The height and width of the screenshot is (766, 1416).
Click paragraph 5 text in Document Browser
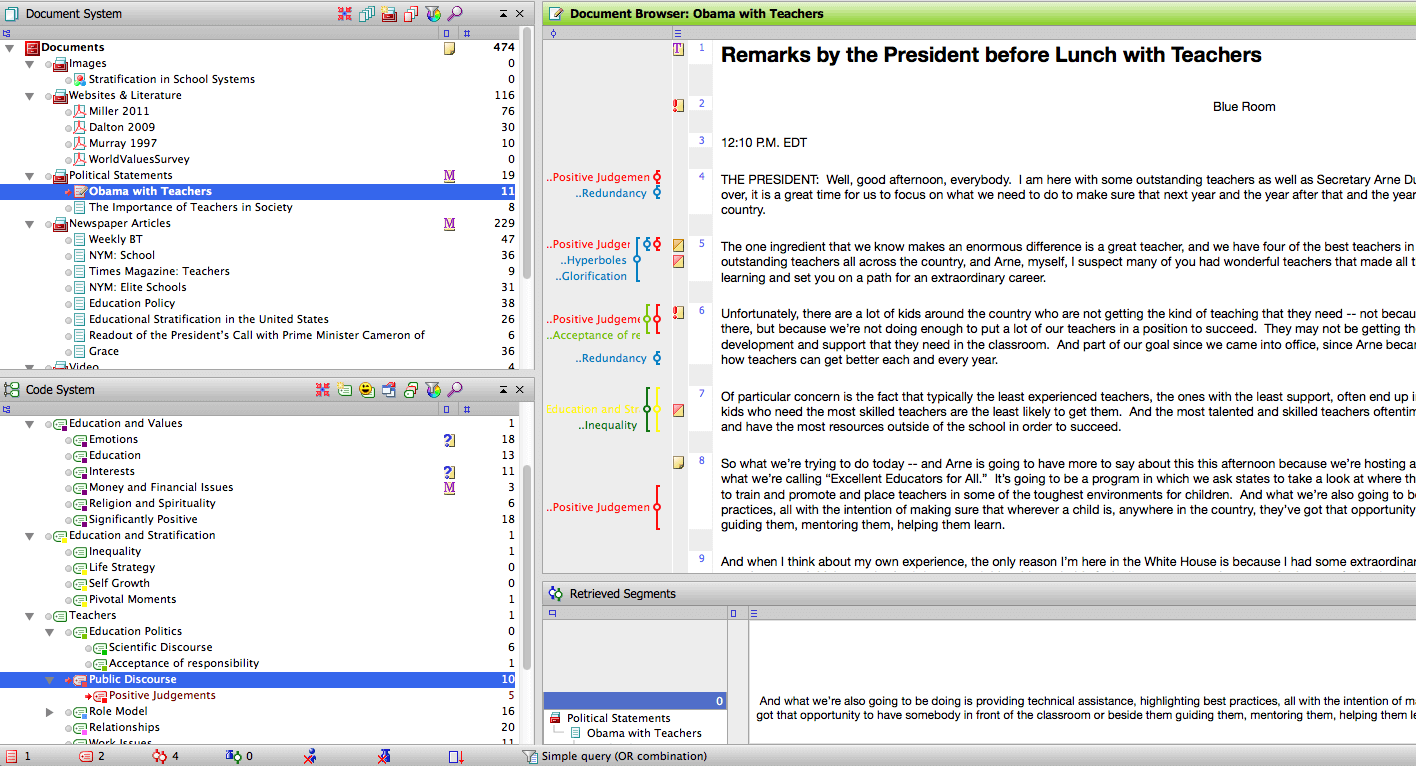[1067, 262]
